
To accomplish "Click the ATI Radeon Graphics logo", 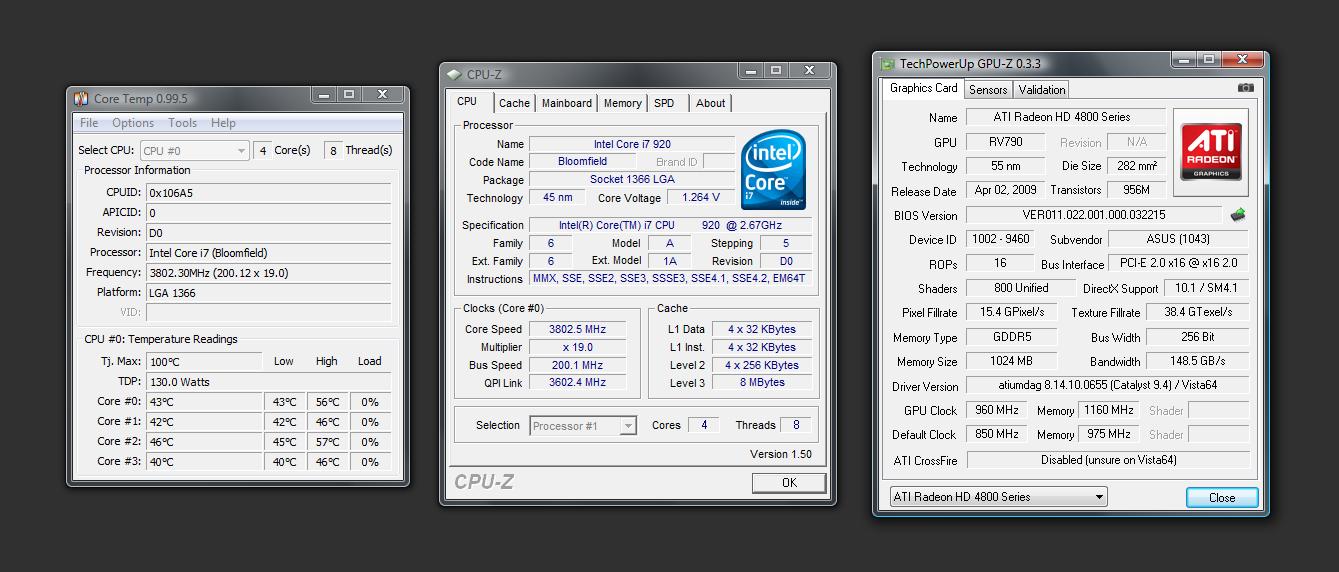I will click(x=1211, y=151).
